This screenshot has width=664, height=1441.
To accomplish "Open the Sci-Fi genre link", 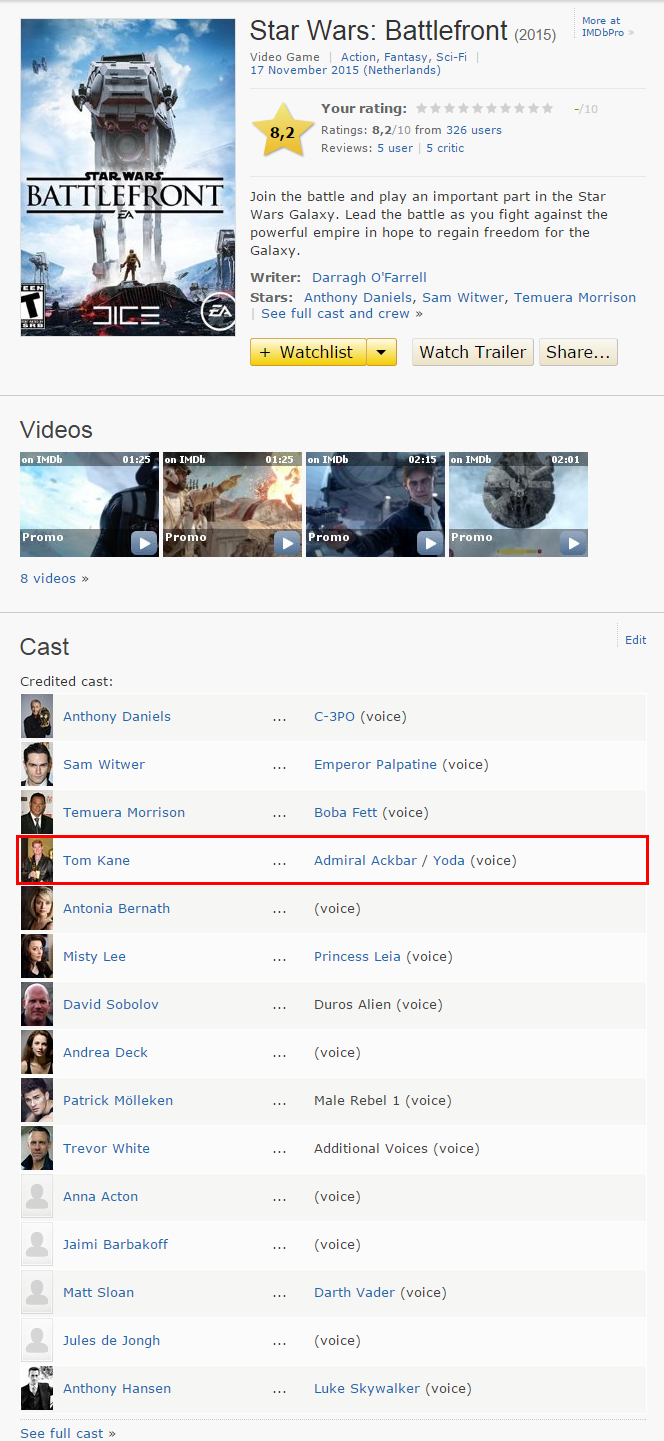I will [451, 57].
